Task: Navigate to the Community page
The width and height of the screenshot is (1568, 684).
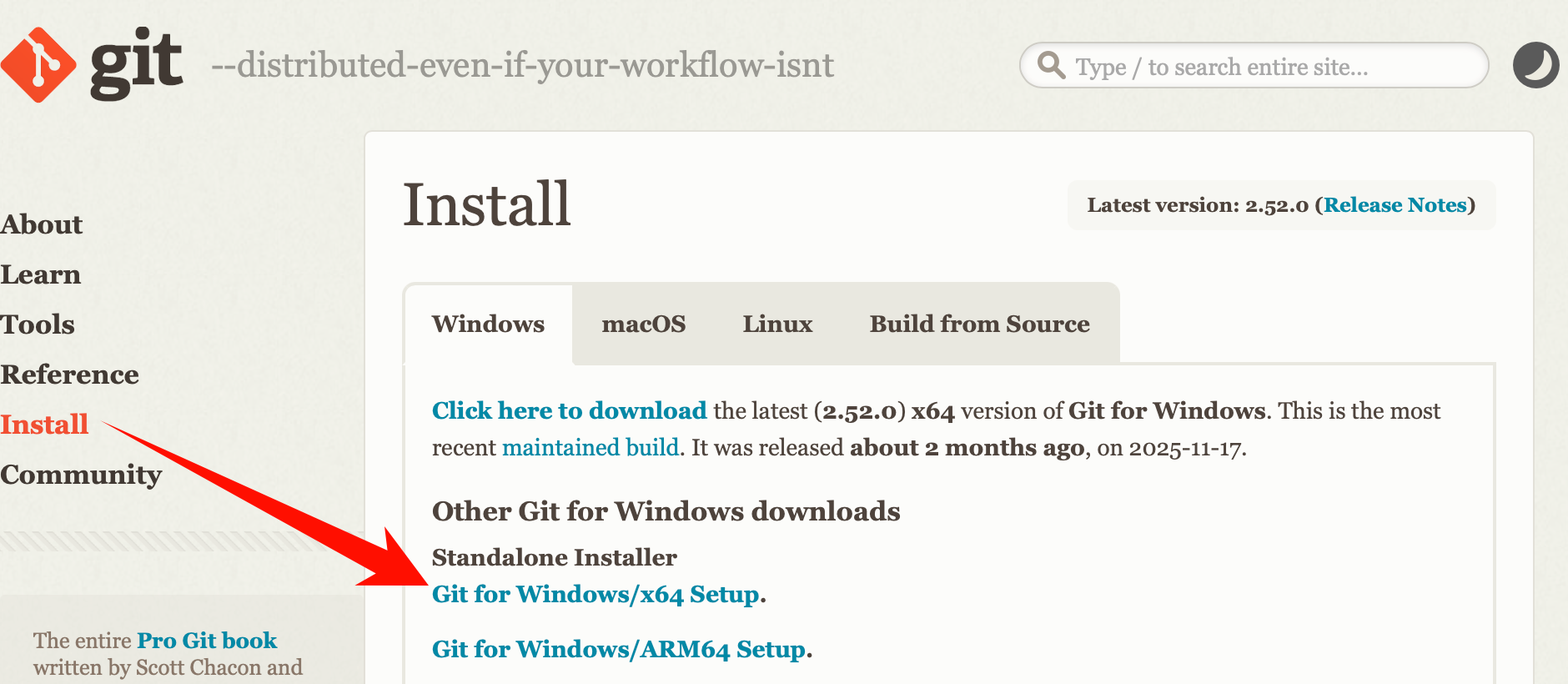Action: (81, 475)
